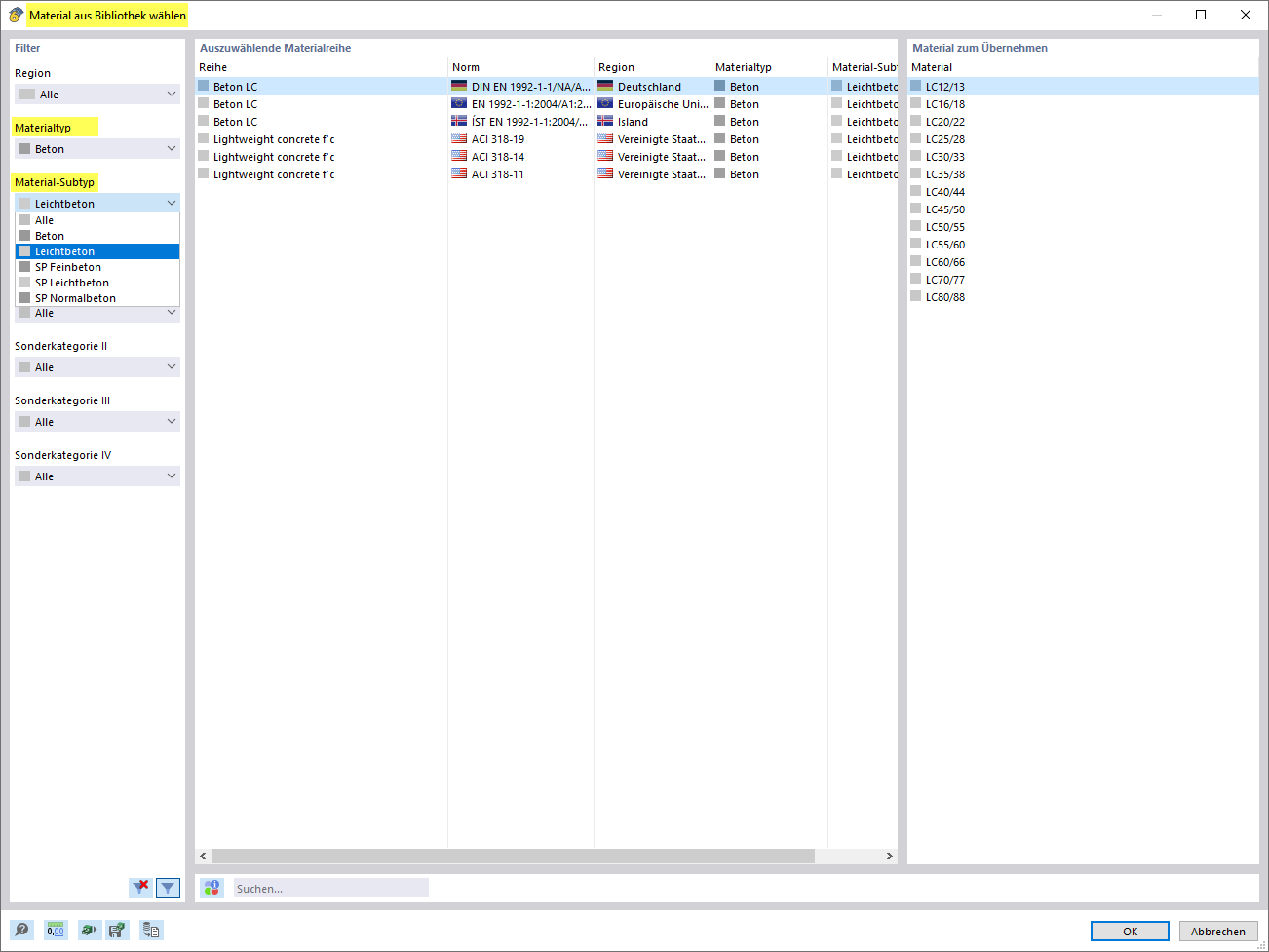Click the US flag beside ACI 318-14
Image resolution: width=1269 pixels, height=952 pixels.
coord(459,156)
